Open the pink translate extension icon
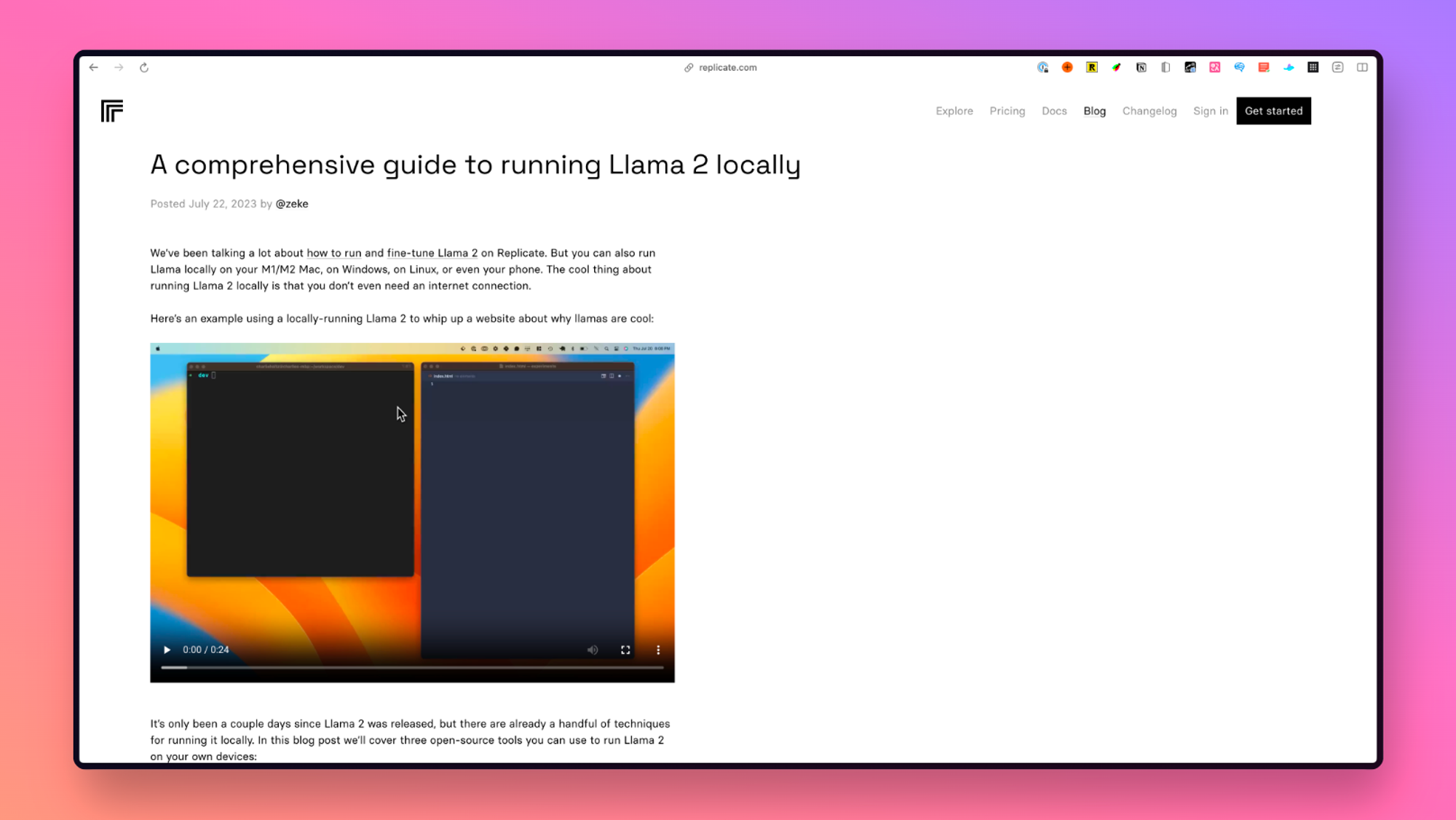1456x820 pixels. coord(1214,67)
